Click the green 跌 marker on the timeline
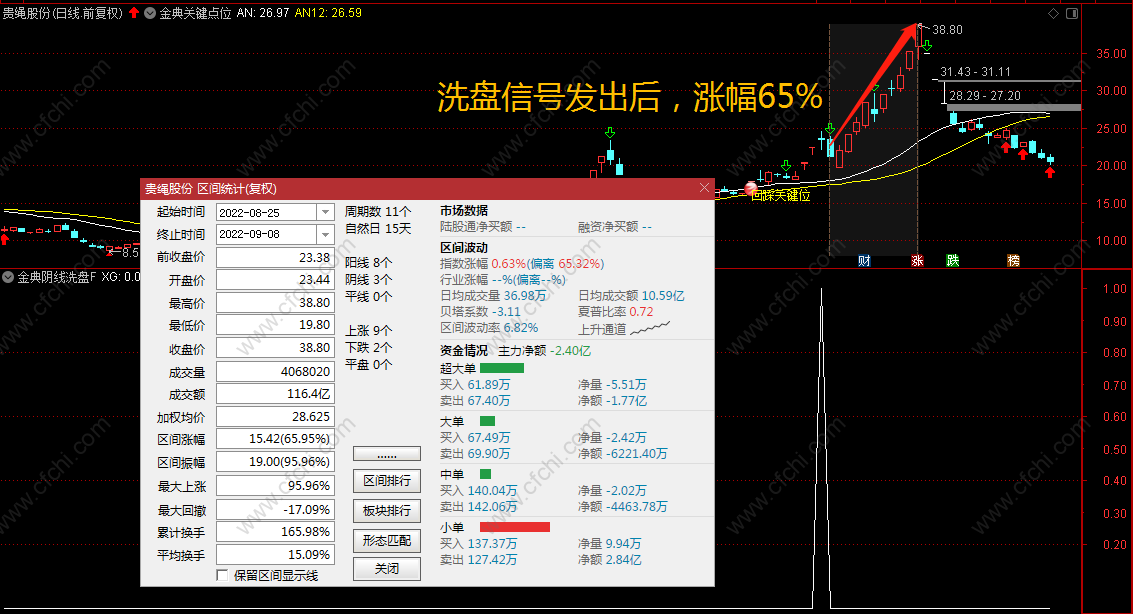Screen dimensions: 1133x614 [x=953, y=261]
